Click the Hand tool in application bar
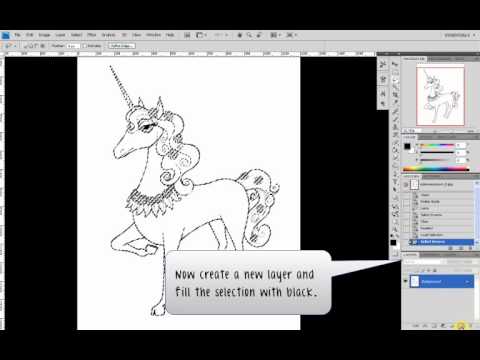This screenshot has width=480, height=360. tap(239, 35)
